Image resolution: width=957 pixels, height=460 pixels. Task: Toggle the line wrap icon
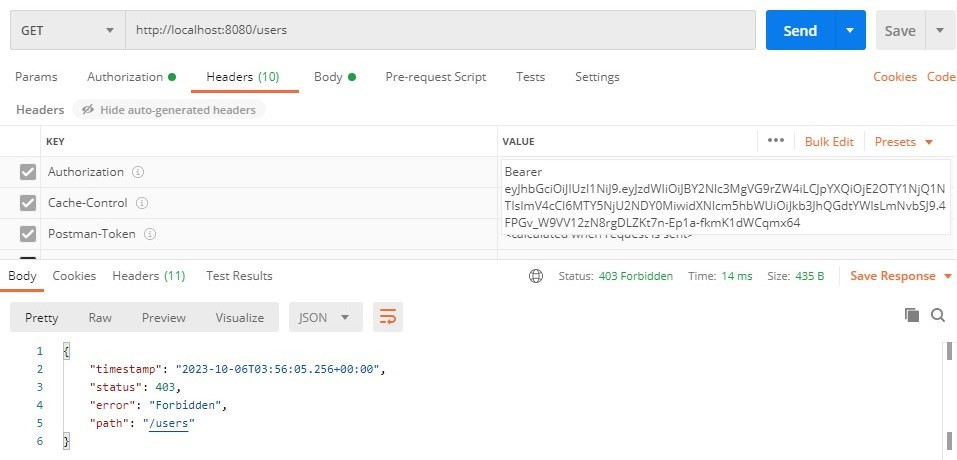pyautogui.click(x=388, y=317)
